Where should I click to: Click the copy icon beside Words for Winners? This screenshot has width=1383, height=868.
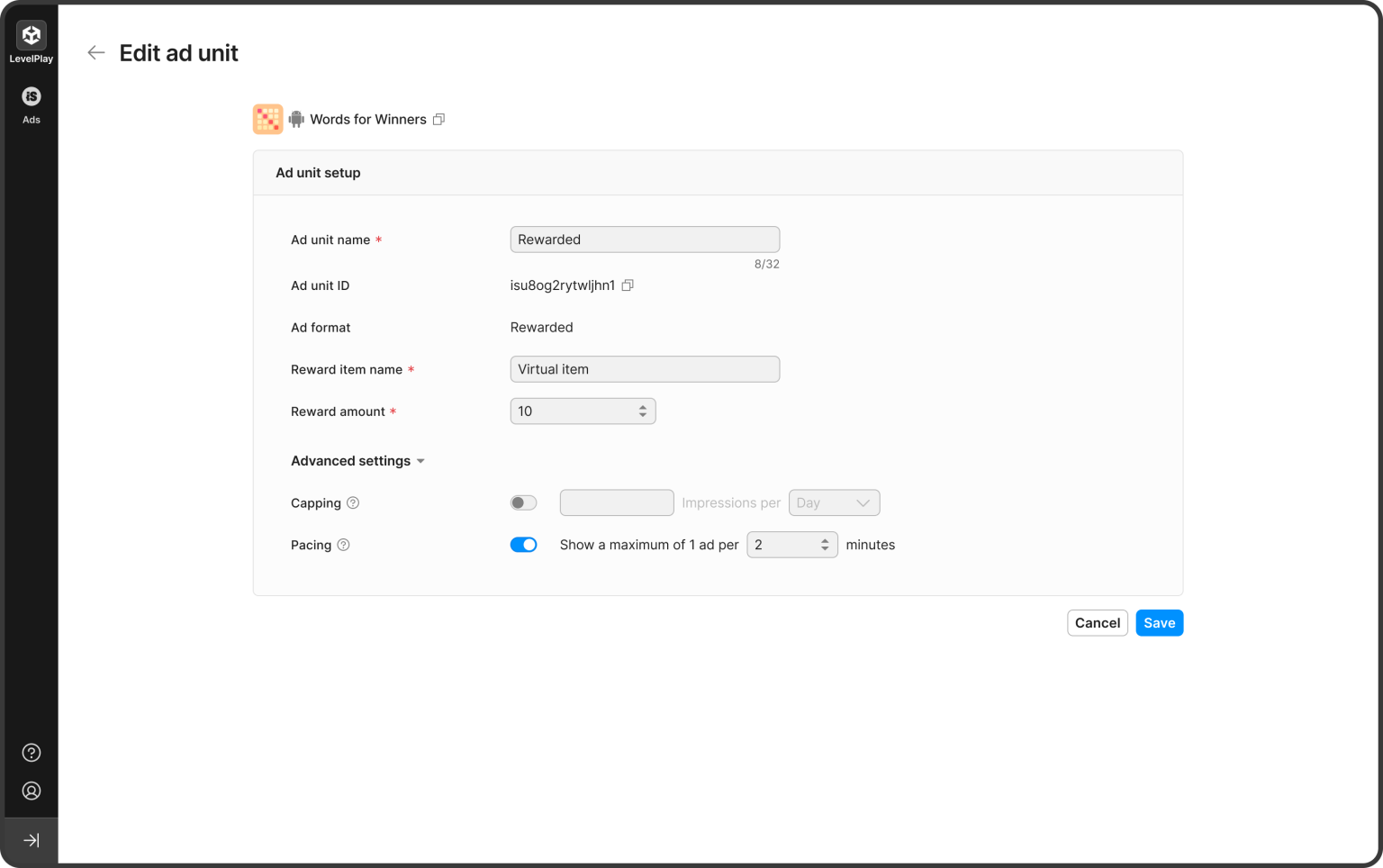click(438, 119)
